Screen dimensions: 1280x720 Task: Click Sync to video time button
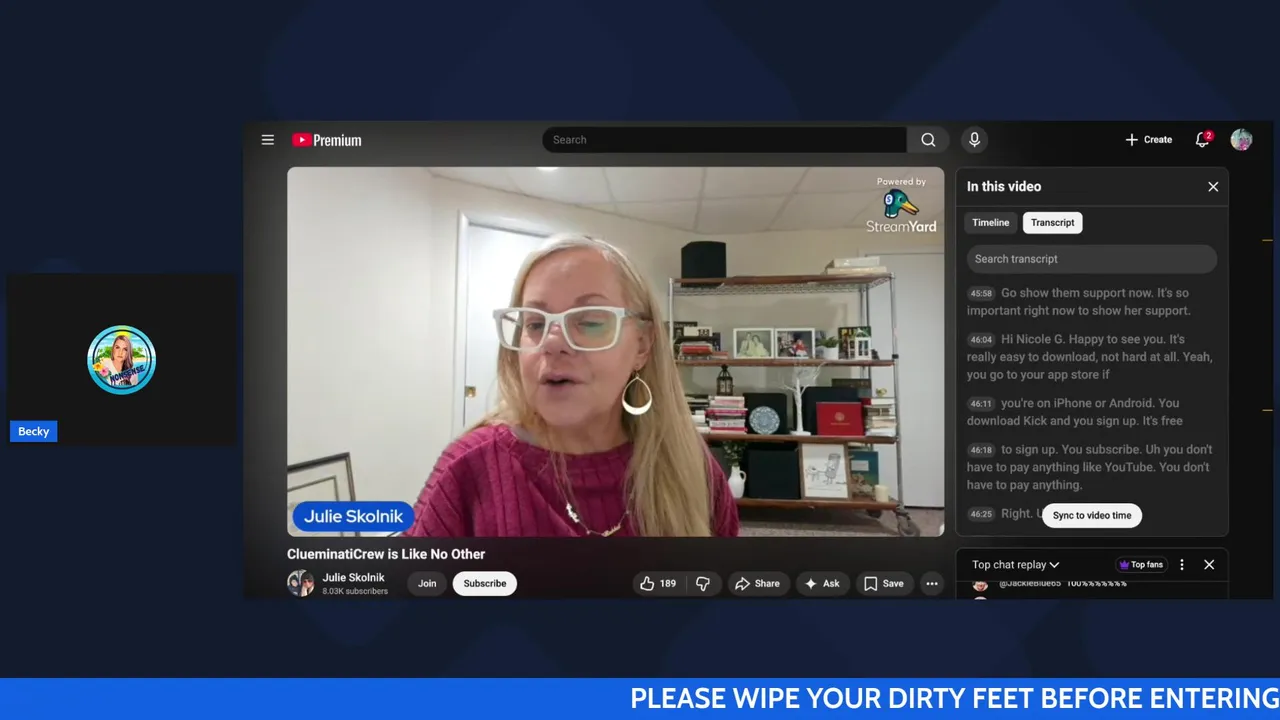[x=1092, y=516]
